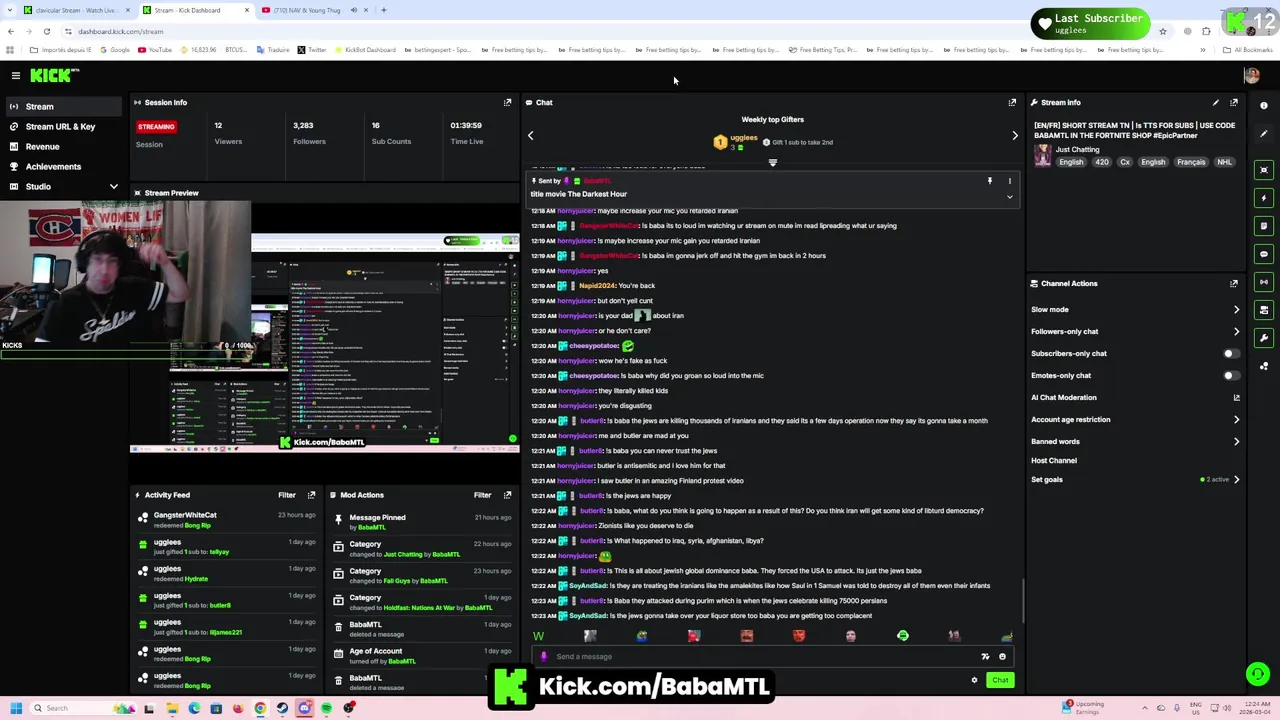The width and height of the screenshot is (1280, 720).
Task: Click Host Channel action
Action: tap(1054, 461)
